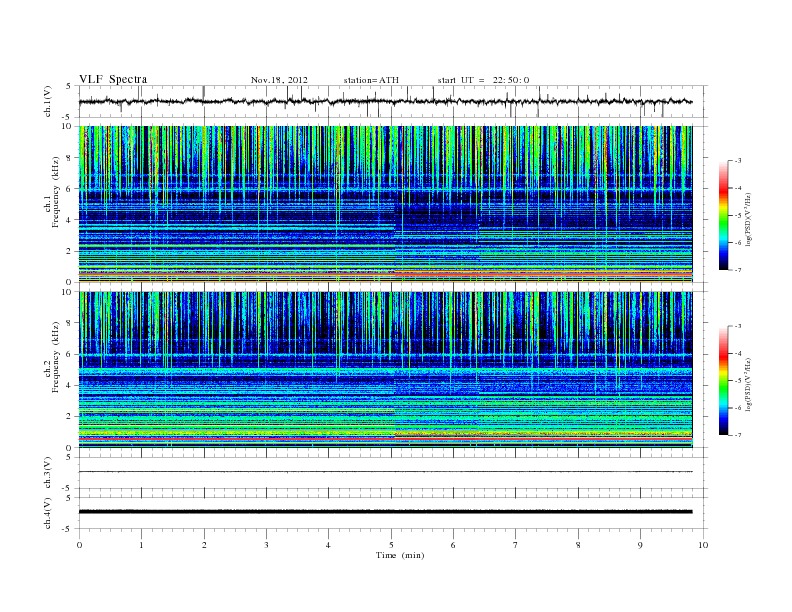Click the ch.3 flat voltage trace
Screen dimensions: 792x612
(x=385, y=472)
